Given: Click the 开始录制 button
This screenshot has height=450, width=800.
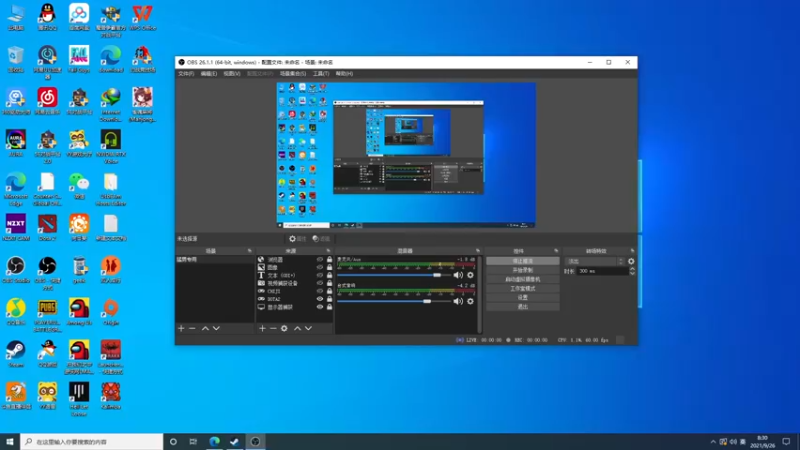Looking at the screenshot, I should click(x=522, y=270).
